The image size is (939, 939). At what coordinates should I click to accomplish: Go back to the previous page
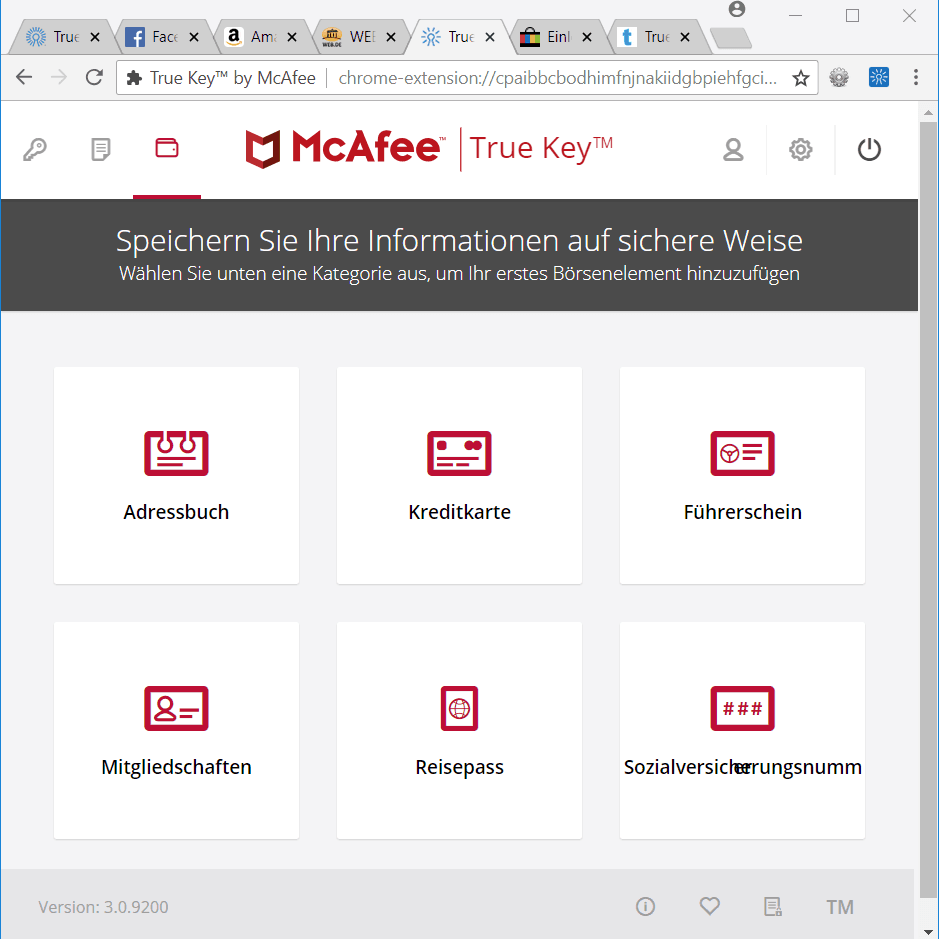pos(24,77)
